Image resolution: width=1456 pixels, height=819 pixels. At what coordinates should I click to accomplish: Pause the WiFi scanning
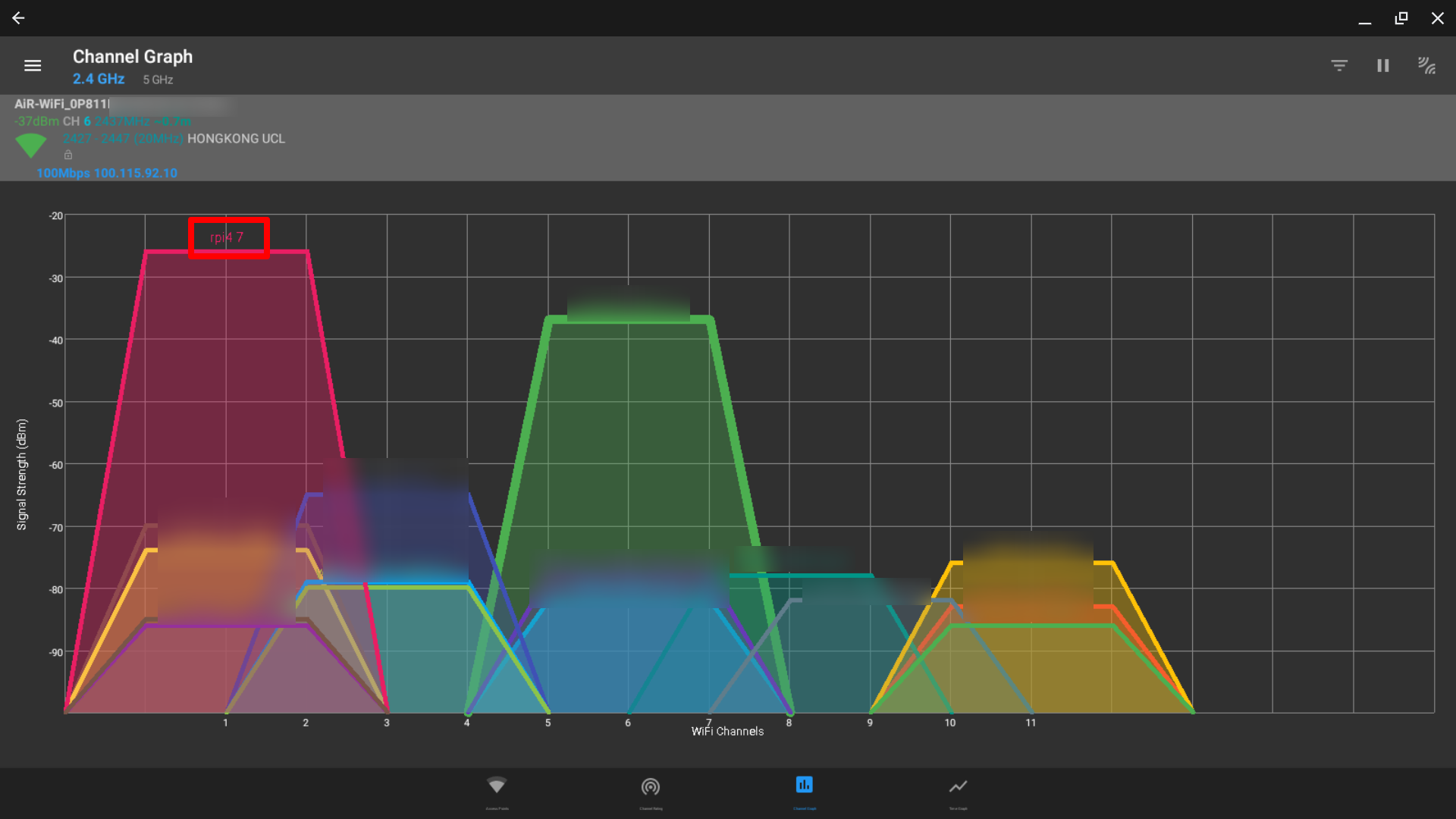click(x=1382, y=66)
